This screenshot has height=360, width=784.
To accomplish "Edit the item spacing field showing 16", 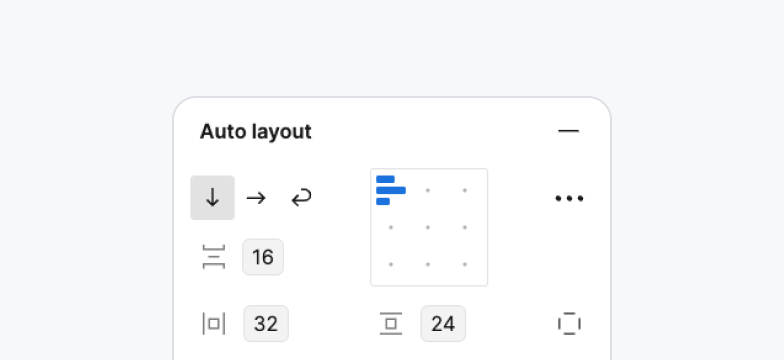I will (263, 257).
